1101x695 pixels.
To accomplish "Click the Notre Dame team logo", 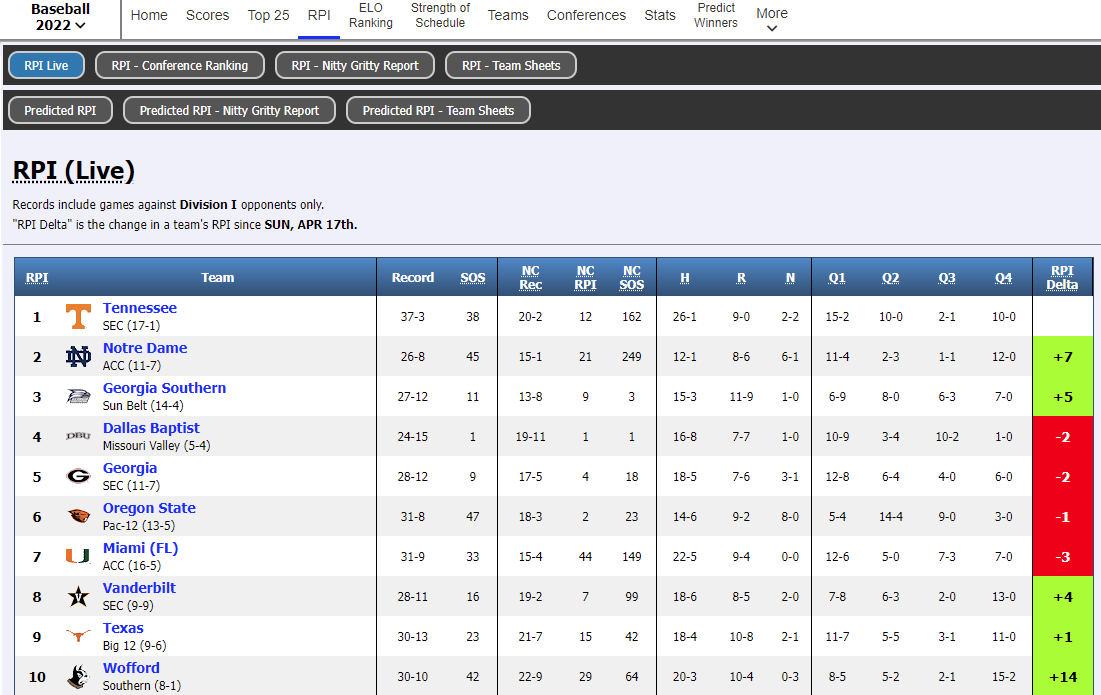I will [78, 357].
